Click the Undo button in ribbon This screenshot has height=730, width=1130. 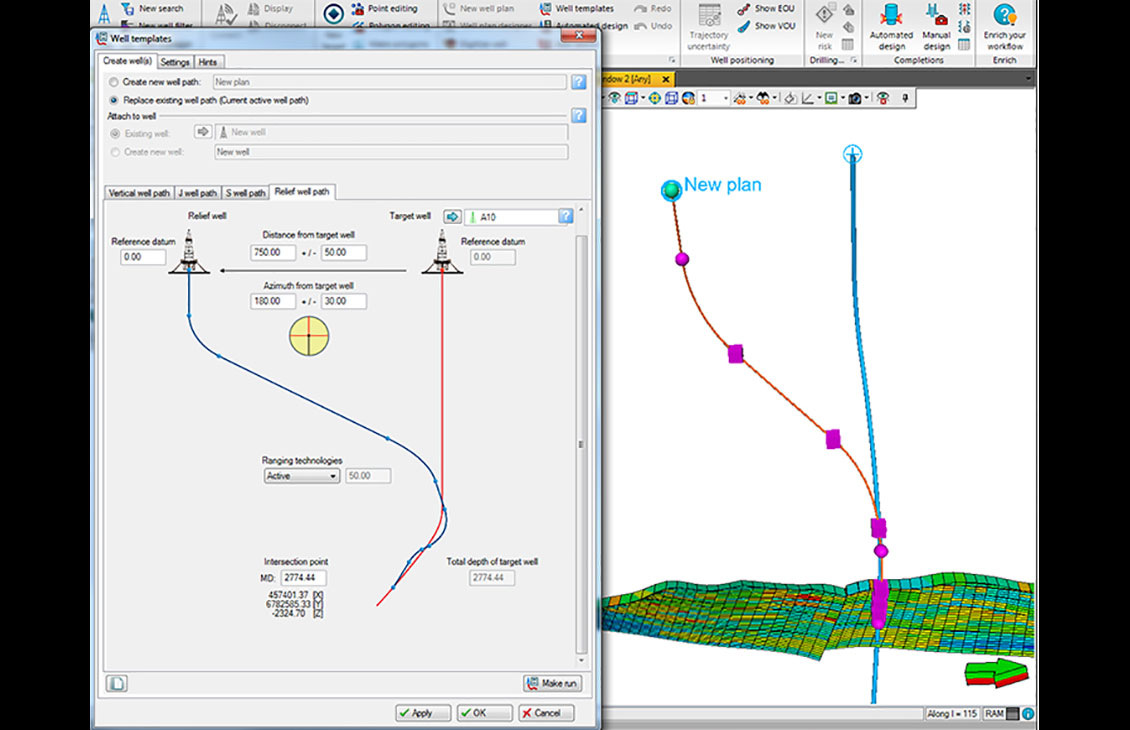[x=653, y=26]
